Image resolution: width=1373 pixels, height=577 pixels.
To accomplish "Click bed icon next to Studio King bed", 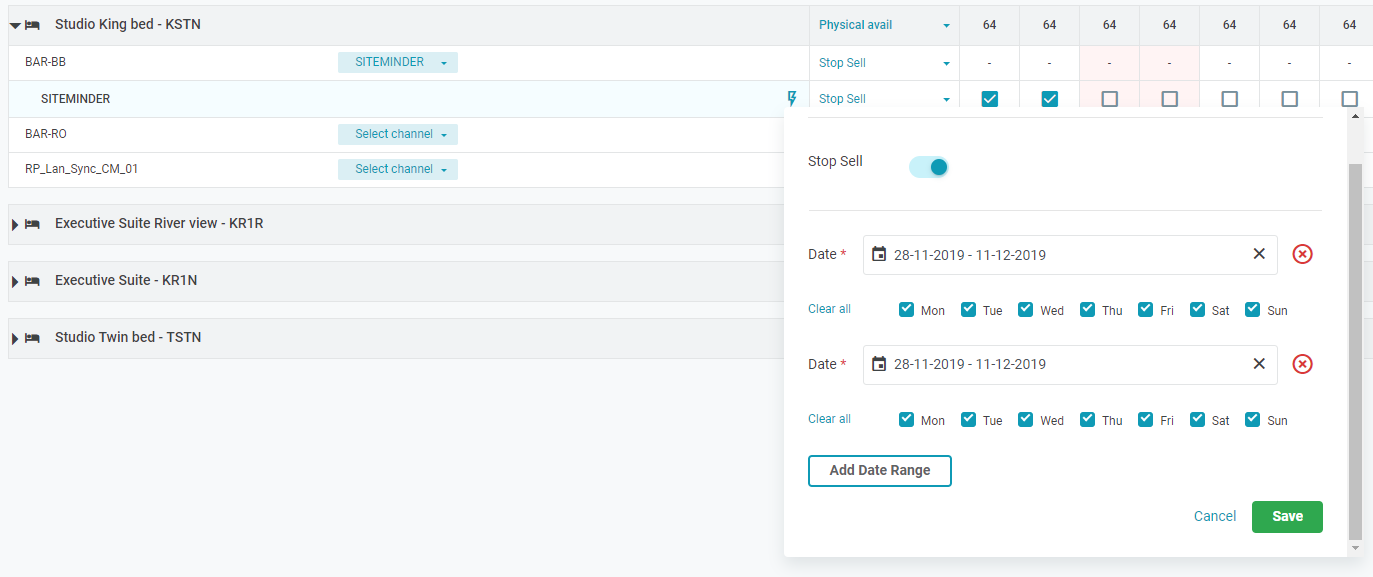I will point(32,24).
